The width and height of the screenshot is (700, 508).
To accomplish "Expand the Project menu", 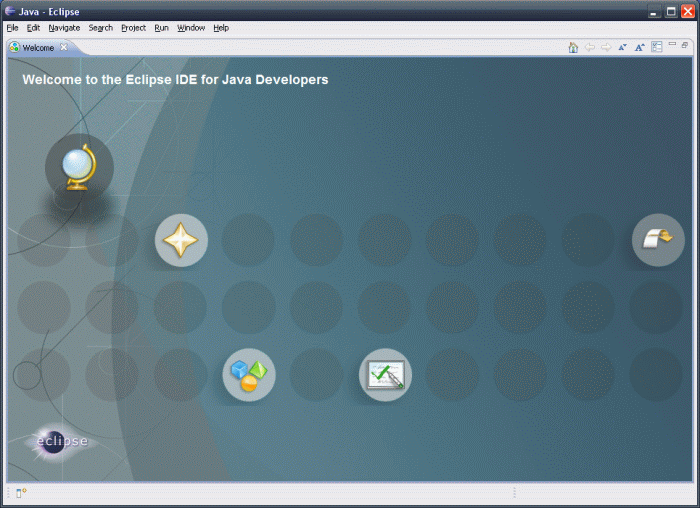I will click(x=133, y=28).
